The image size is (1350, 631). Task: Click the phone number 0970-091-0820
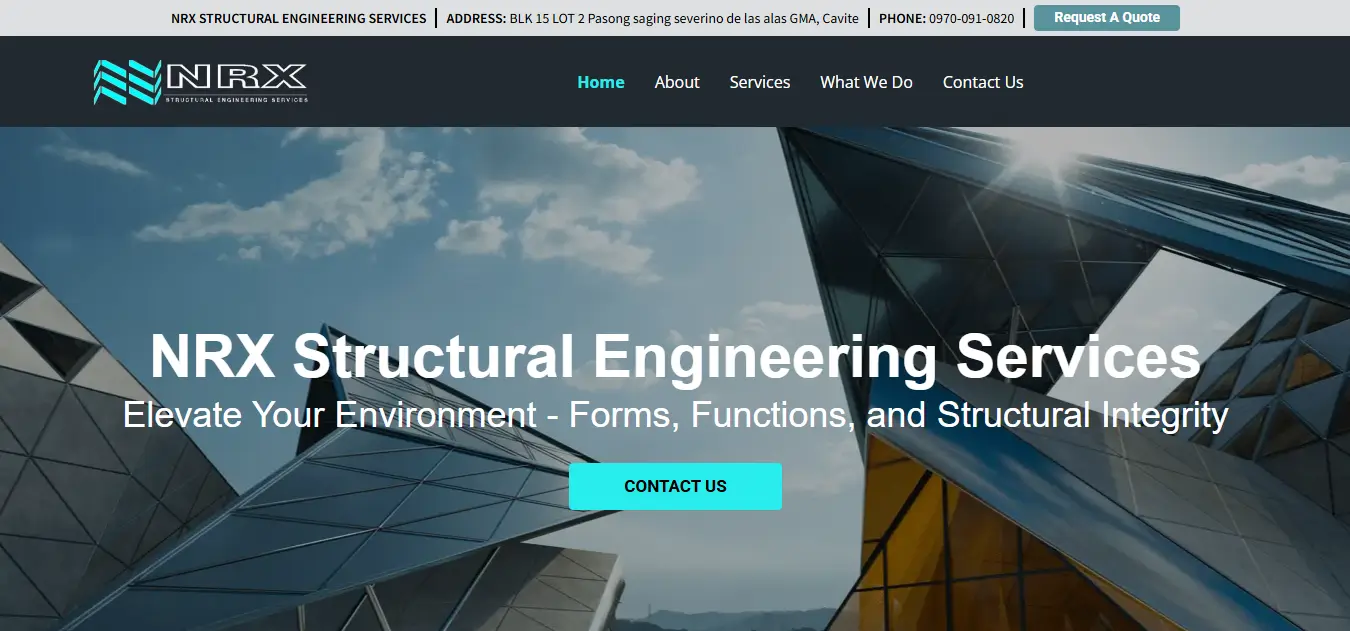click(971, 18)
